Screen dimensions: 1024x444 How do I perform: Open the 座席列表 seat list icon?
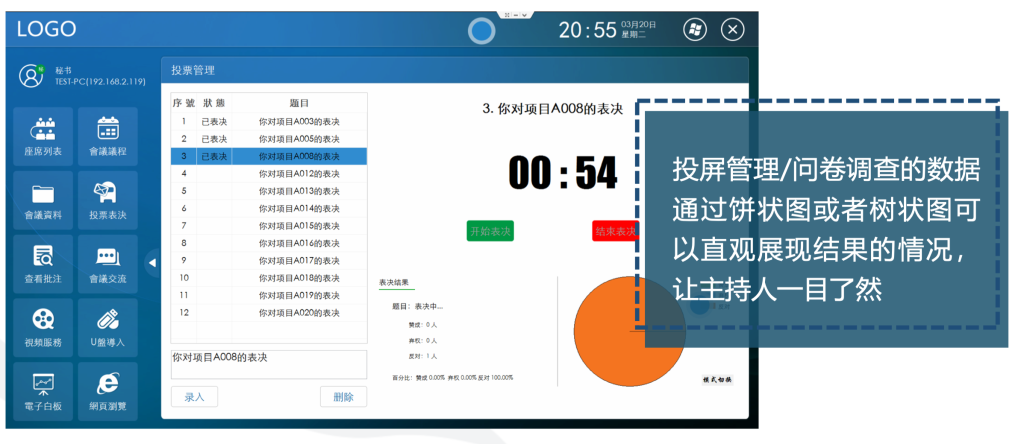[x=43, y=135]
